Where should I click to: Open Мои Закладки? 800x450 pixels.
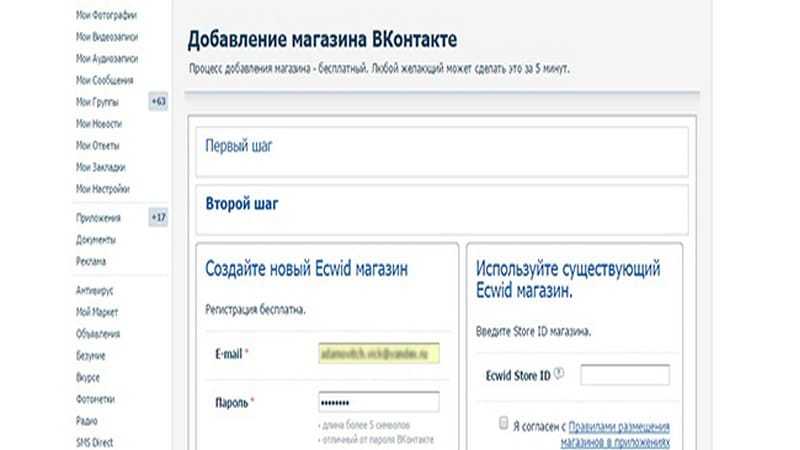tap(100, 167)
